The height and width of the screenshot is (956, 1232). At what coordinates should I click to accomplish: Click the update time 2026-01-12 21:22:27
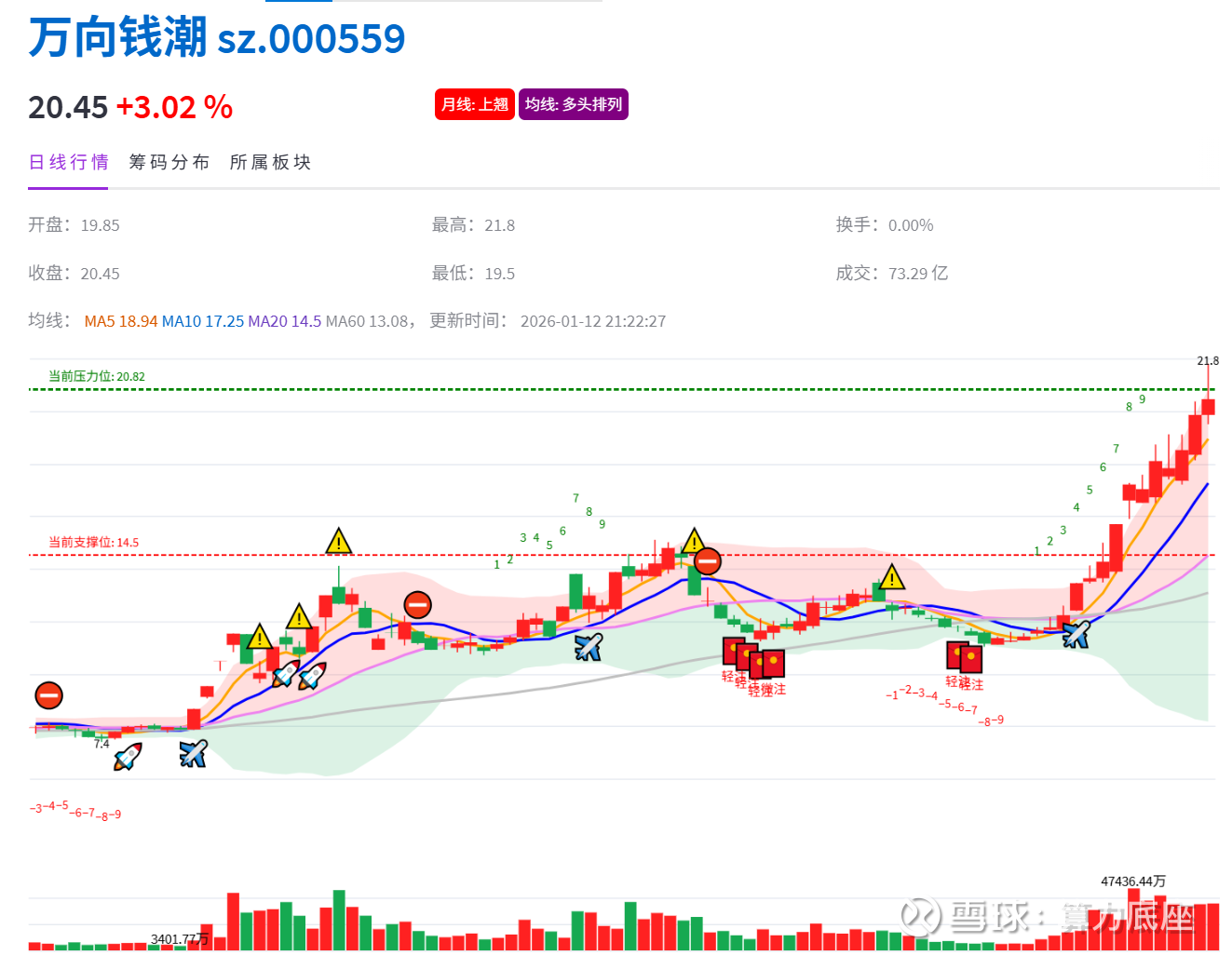593,321
